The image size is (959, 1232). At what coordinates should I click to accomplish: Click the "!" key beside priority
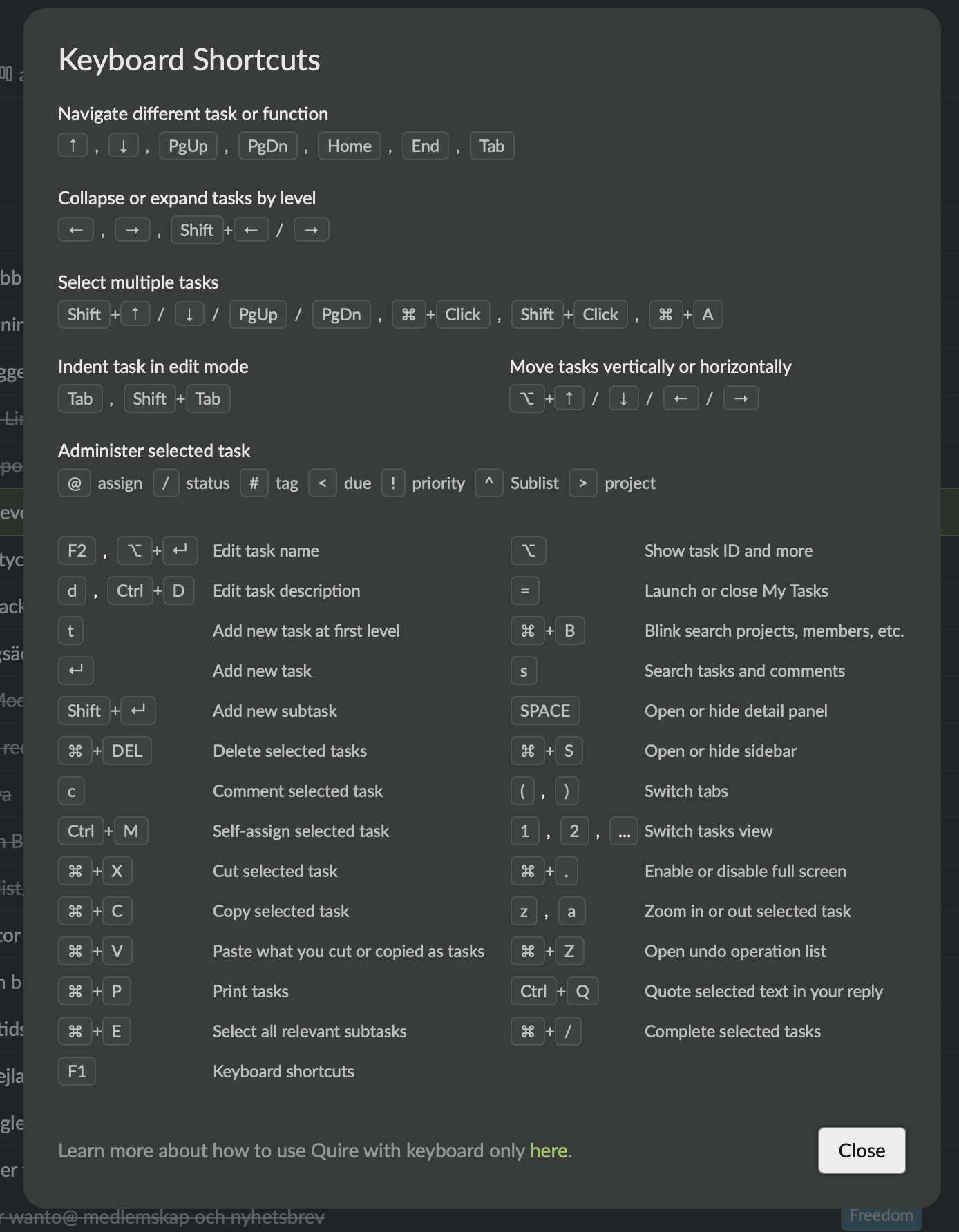click(393, 483)
